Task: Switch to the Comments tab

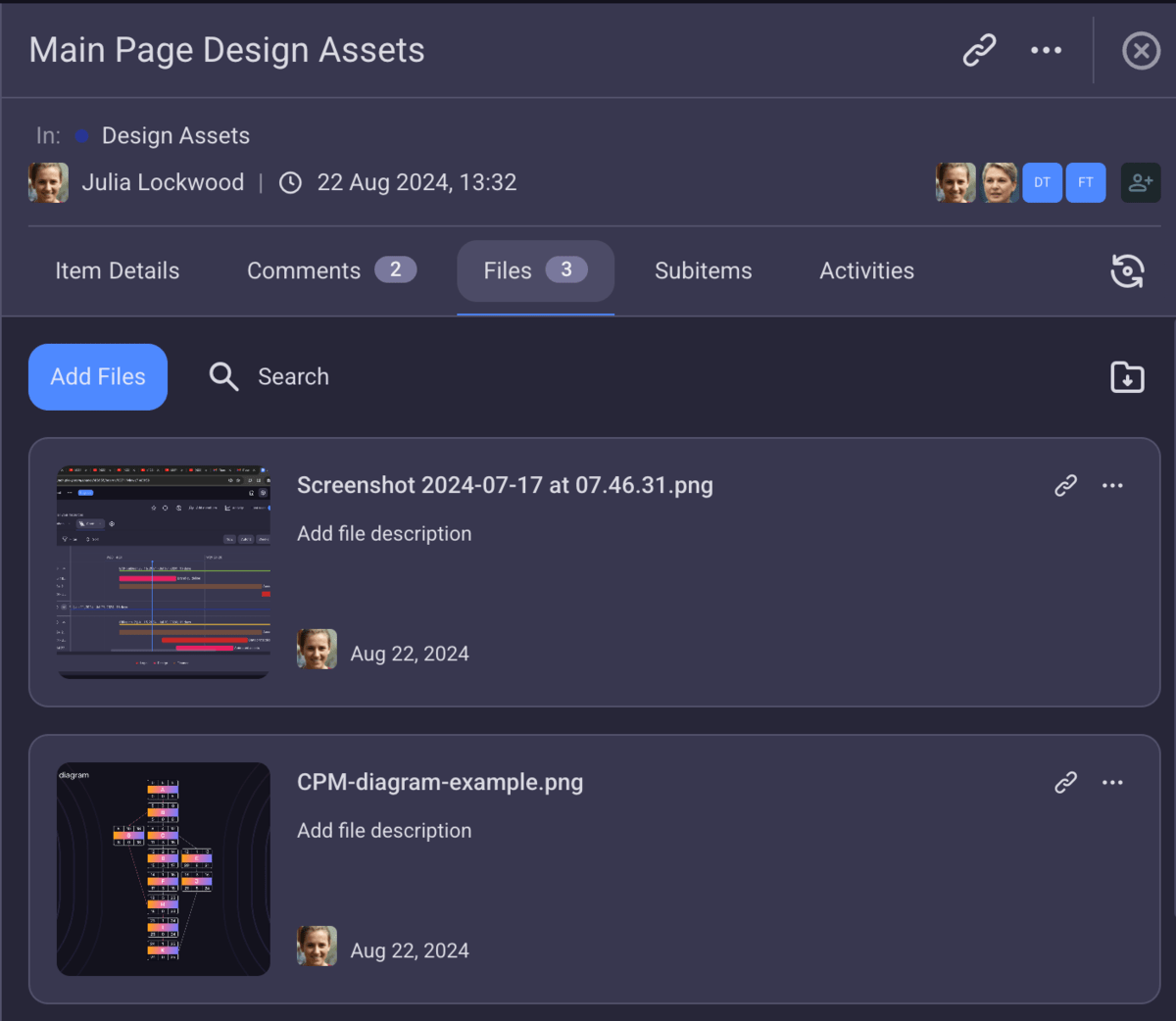Action: pyautogui.click(x=303, y=270)
